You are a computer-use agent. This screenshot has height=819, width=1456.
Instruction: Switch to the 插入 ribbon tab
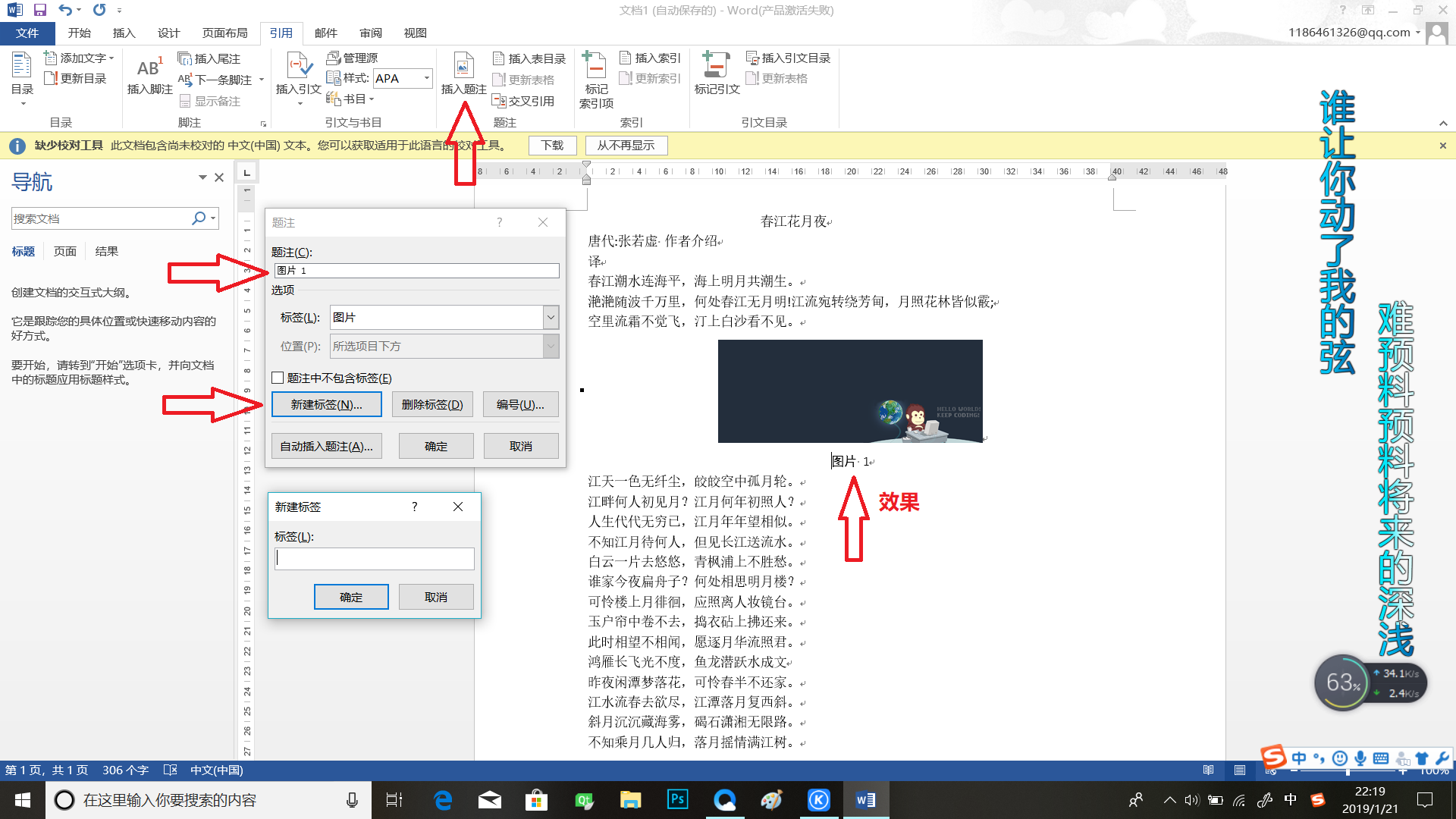[124, 33]
